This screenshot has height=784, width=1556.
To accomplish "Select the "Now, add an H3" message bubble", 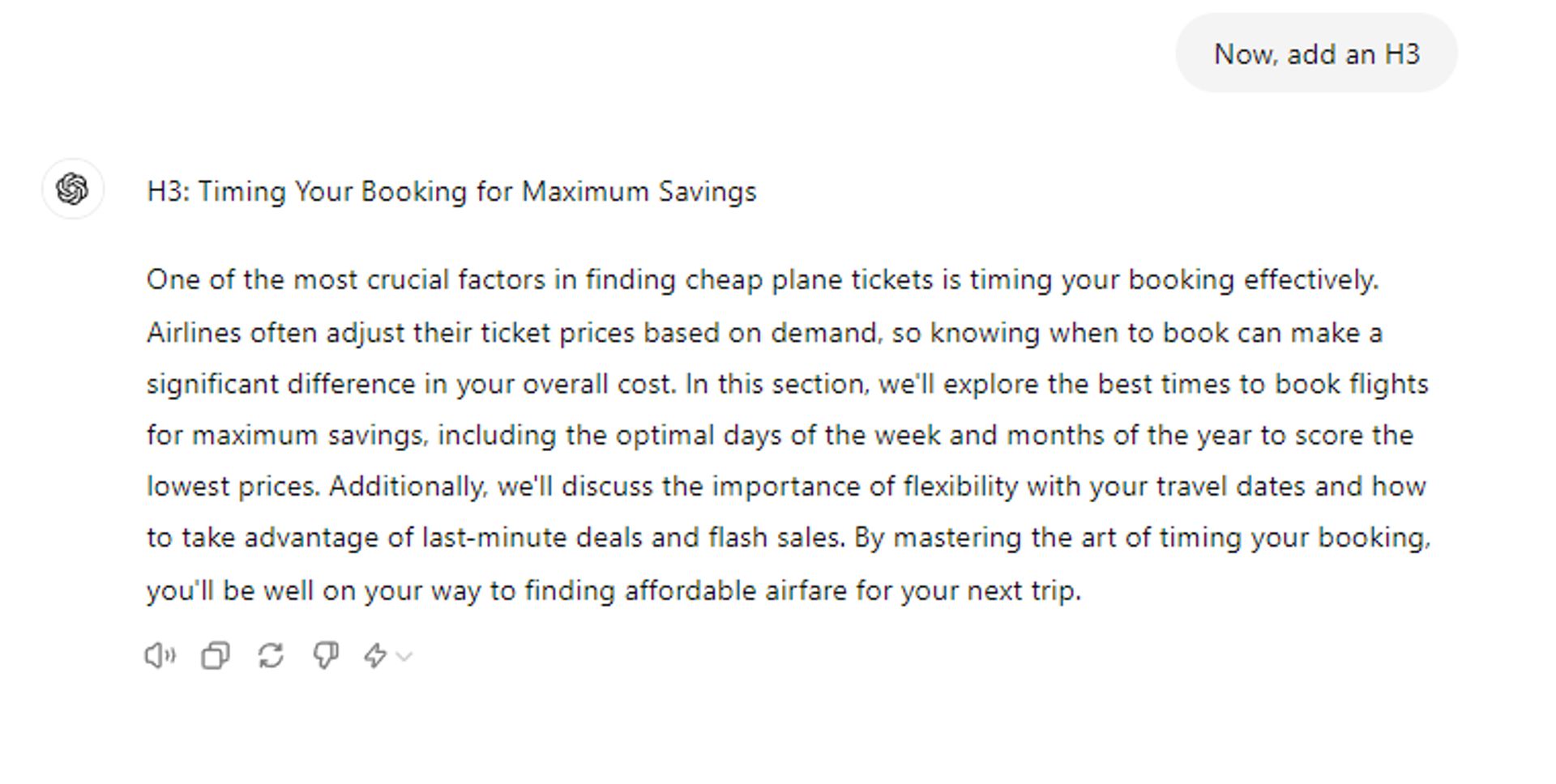I will click(x=1316, y=53).
